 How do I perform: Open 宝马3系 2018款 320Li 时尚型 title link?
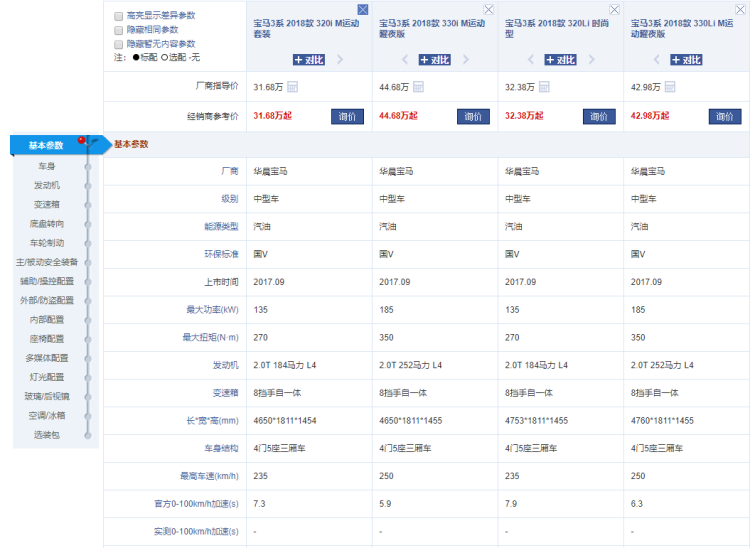pos(557,28)
